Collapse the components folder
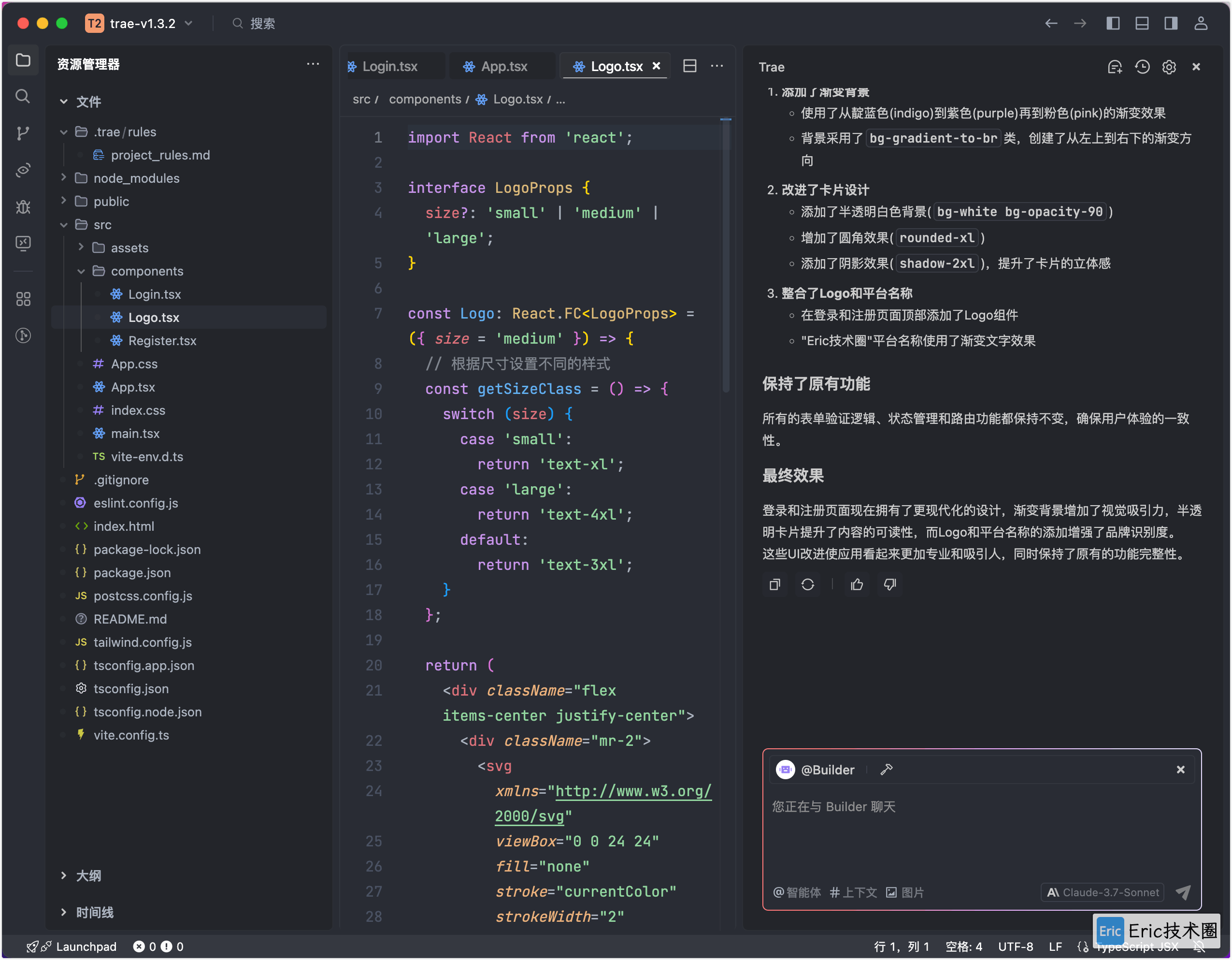 81,272
